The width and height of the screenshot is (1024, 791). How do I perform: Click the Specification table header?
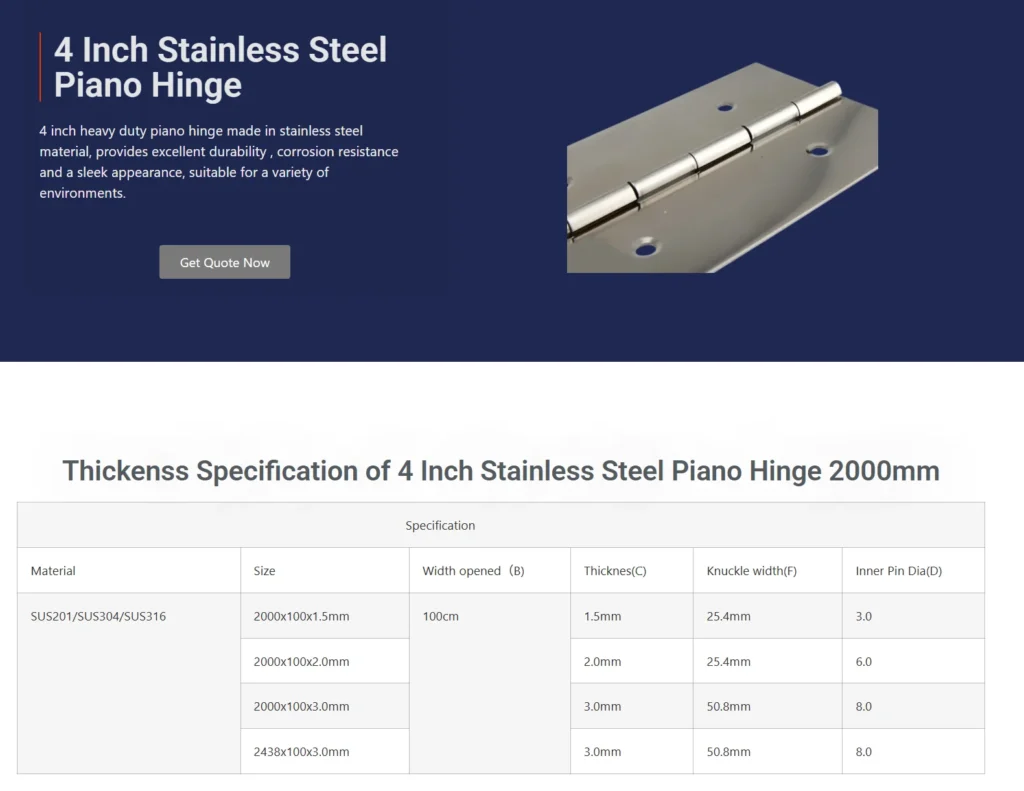tap(440, 525)
